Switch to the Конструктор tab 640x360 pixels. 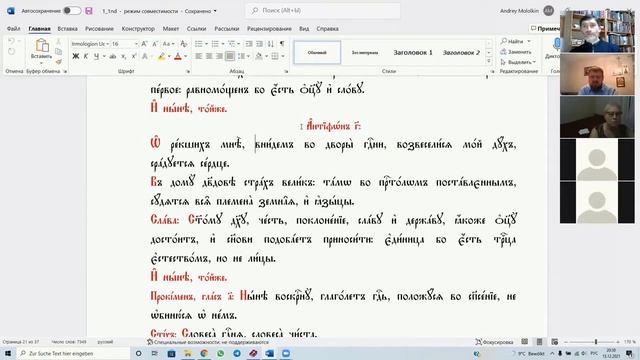138,29
